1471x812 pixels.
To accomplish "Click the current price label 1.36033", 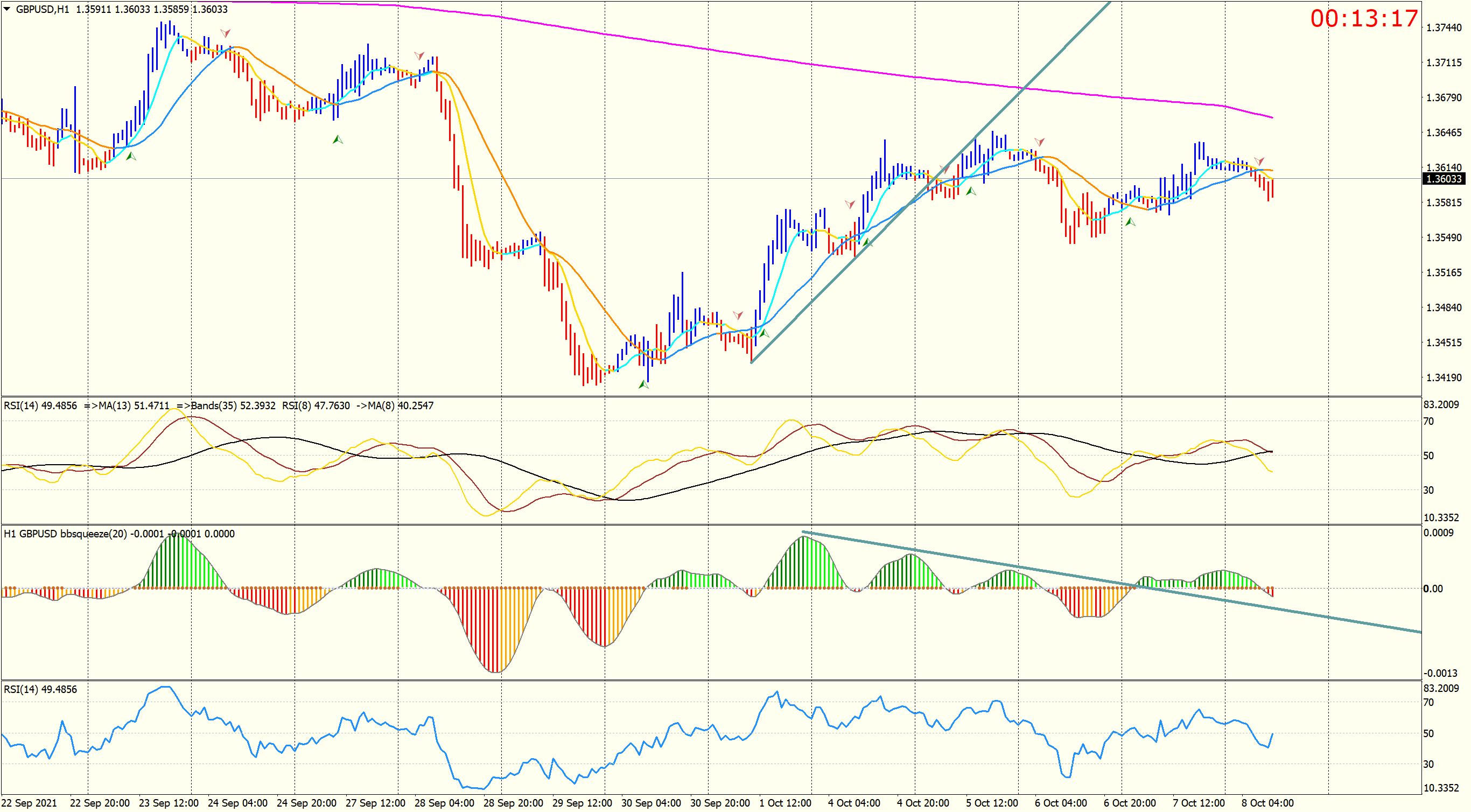I will click(1443, 179).
